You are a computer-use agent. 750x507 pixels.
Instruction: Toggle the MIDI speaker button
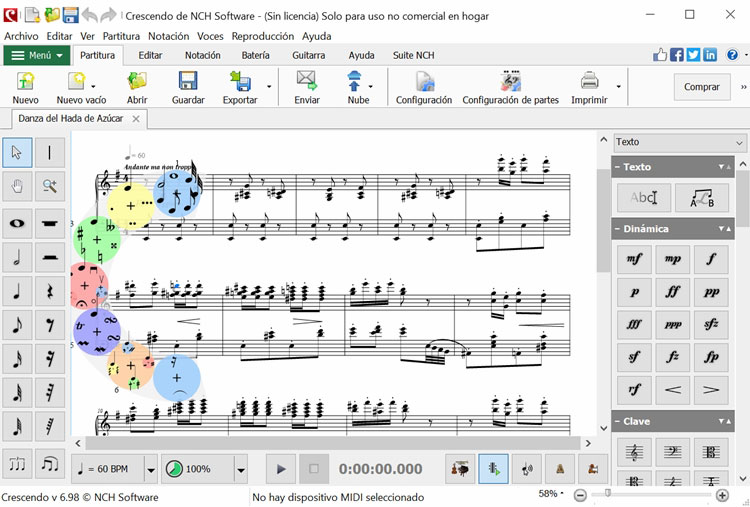pos(527,469)
